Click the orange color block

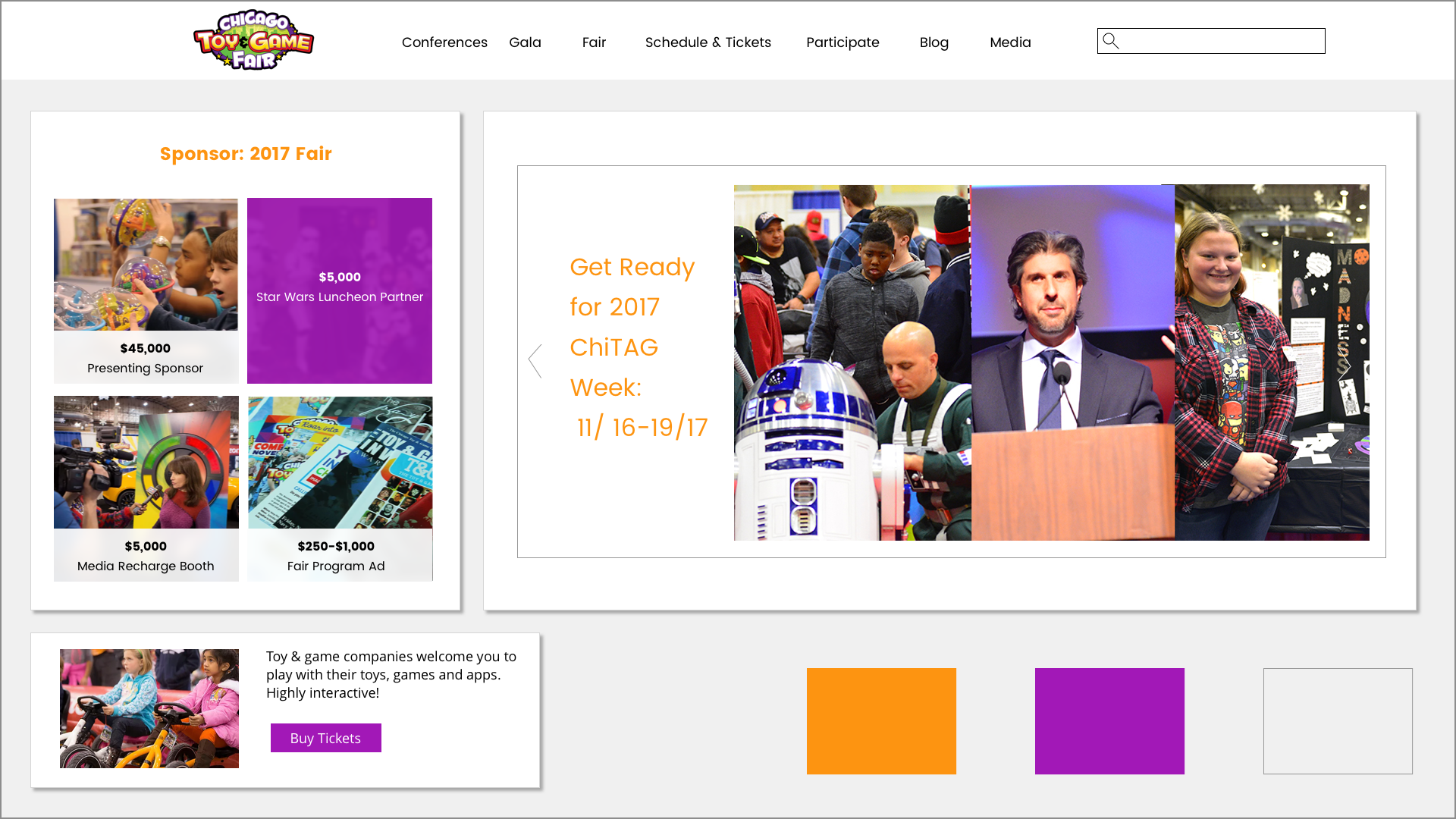pyautogui.click(x=881, y=721)
